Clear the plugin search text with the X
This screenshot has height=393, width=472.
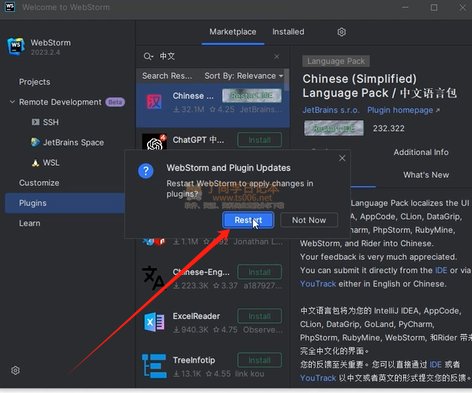pyautogui.click(x=276, y=57)
